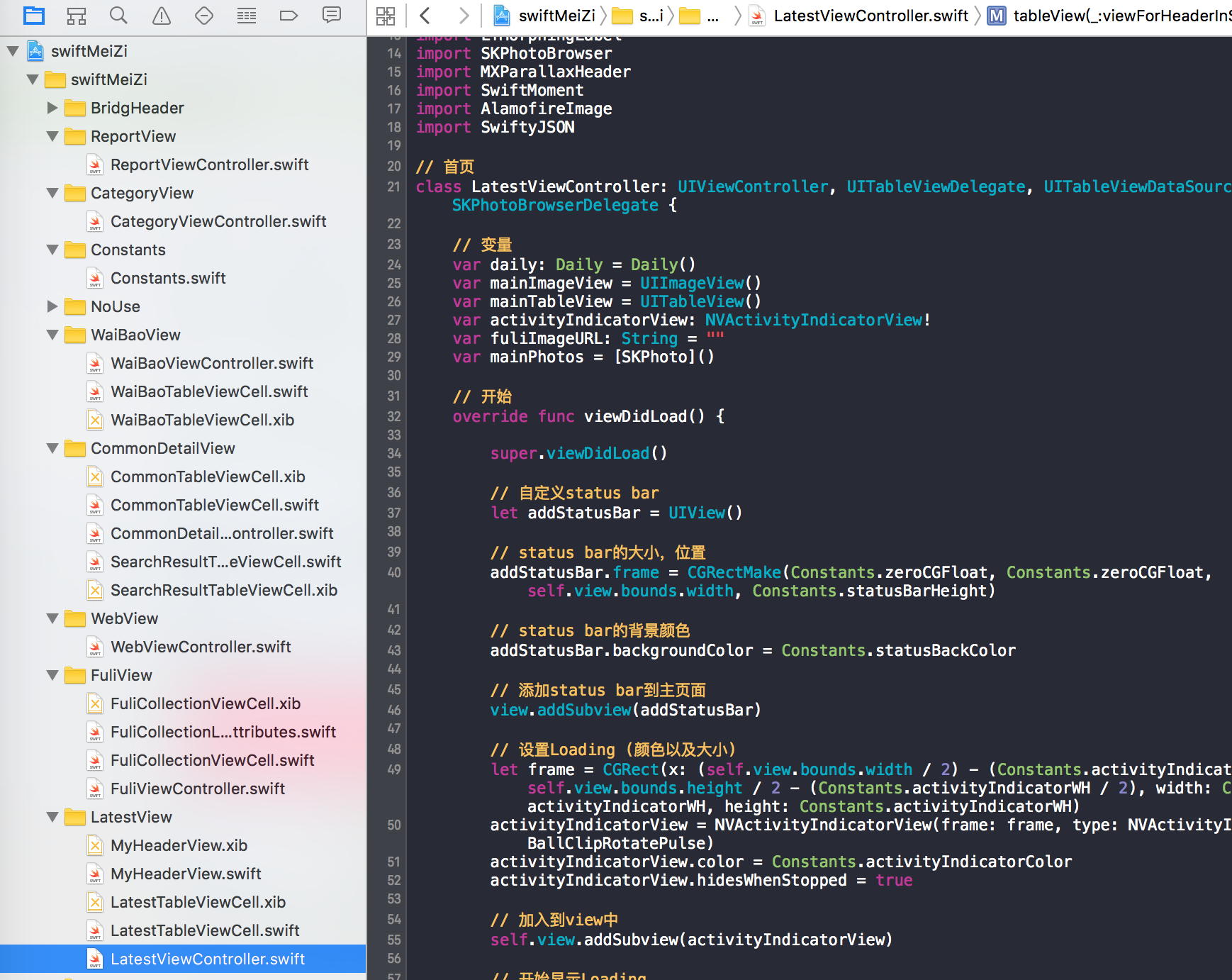Show the Report navigator speech bubble icon
This screenshot has height=980, width=1232.
331,15
